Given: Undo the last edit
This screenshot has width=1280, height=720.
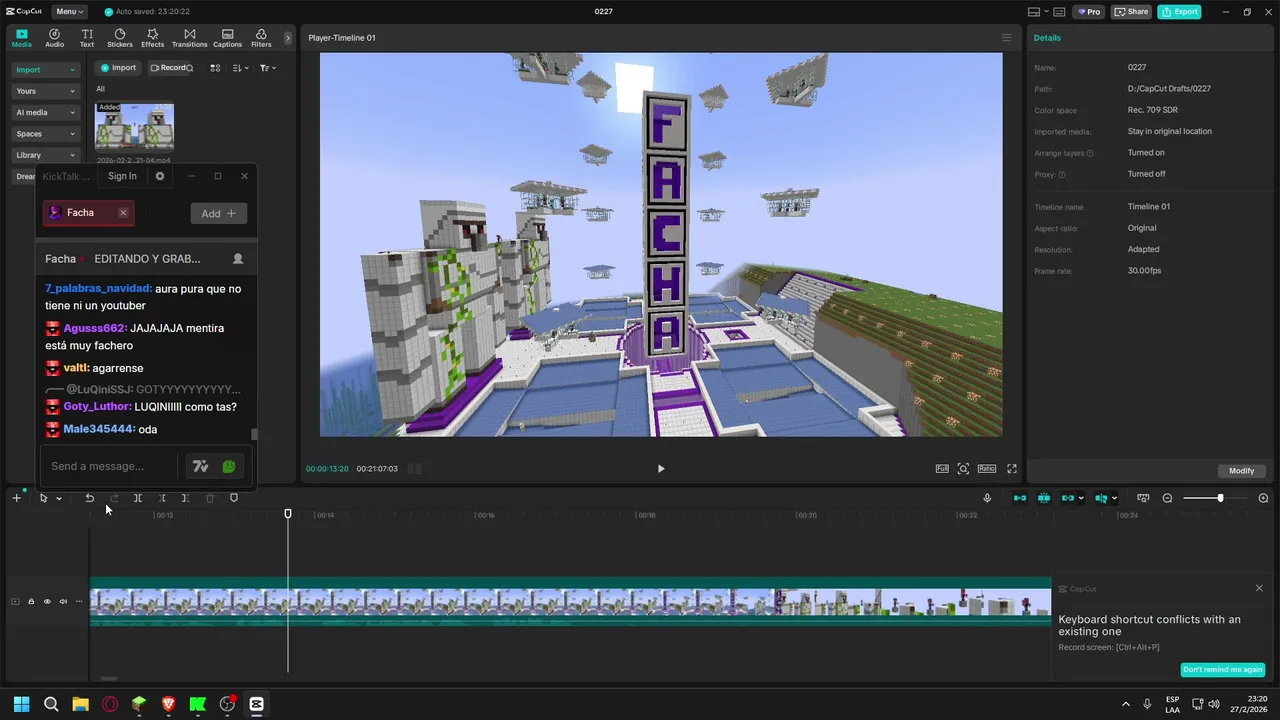Looking at the screenshot, I should (x=89, y=498).
